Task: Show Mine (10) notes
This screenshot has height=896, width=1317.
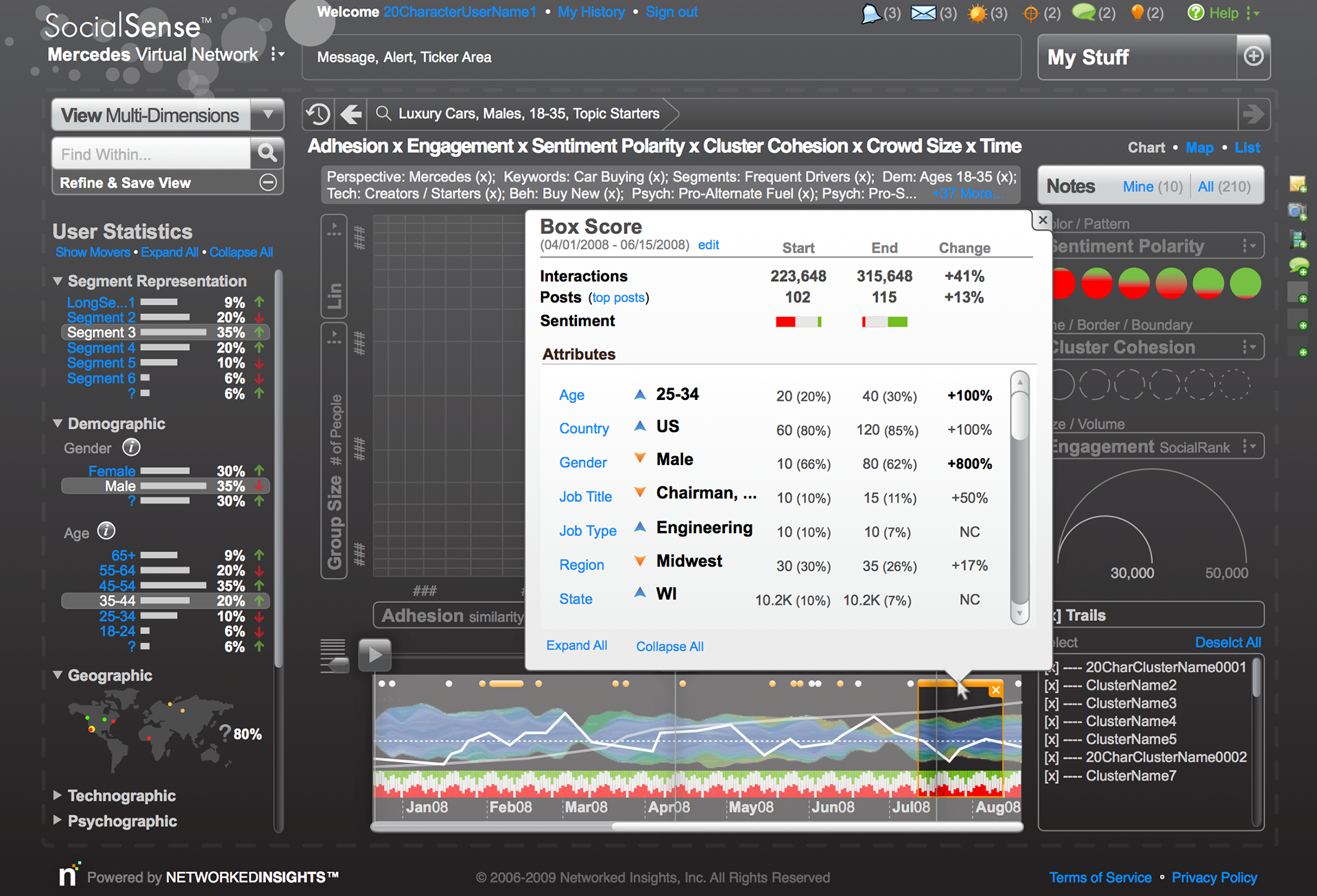Action: (x=1152, y=187)
